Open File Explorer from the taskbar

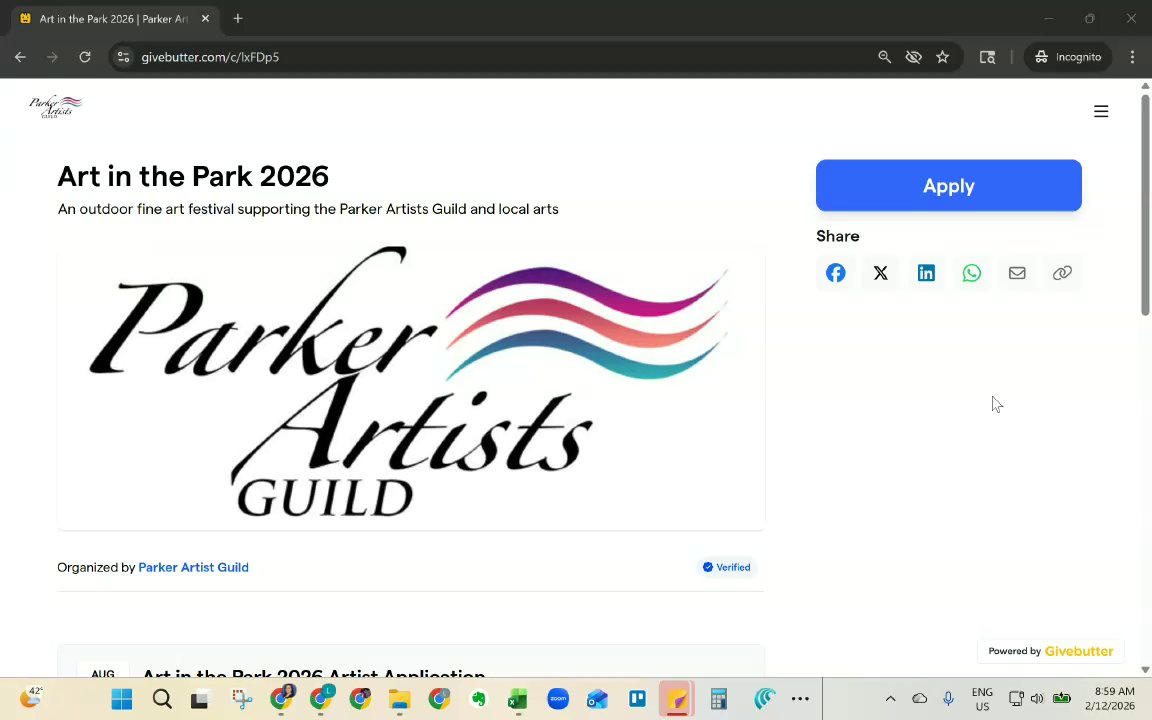tap(399, 699)
